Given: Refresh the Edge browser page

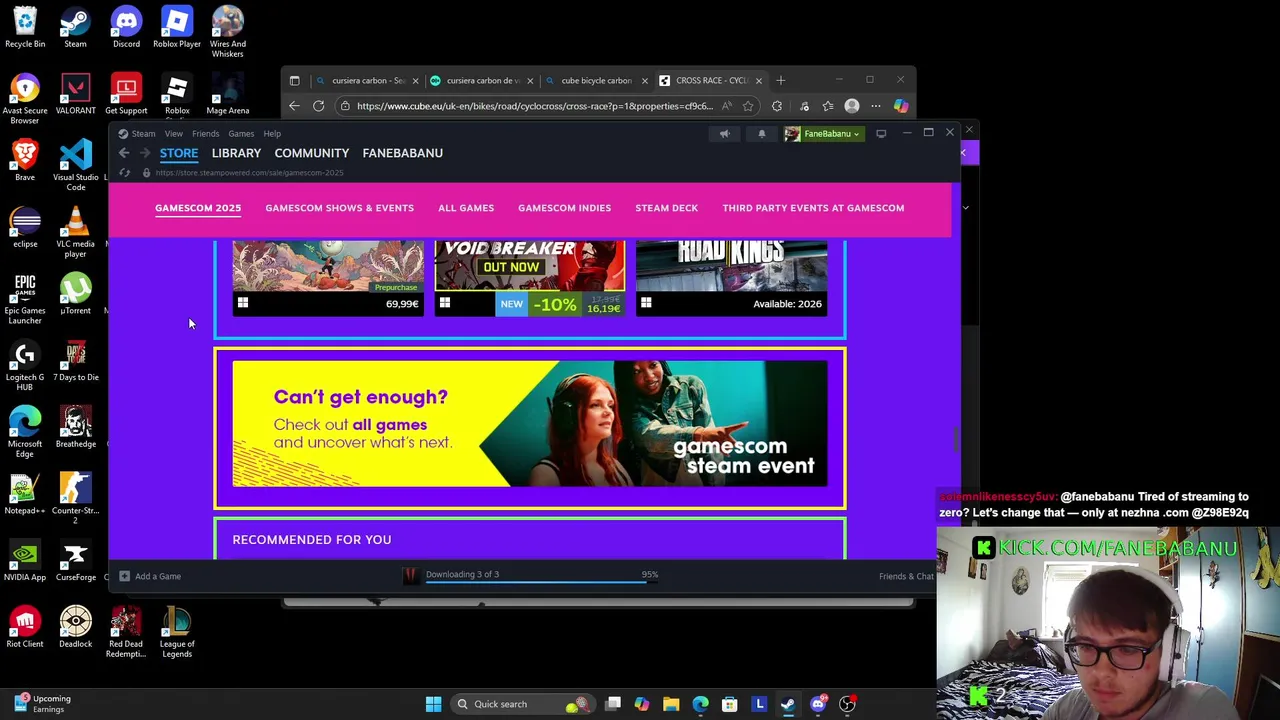Looking at the screenshot, I should 318,106.
